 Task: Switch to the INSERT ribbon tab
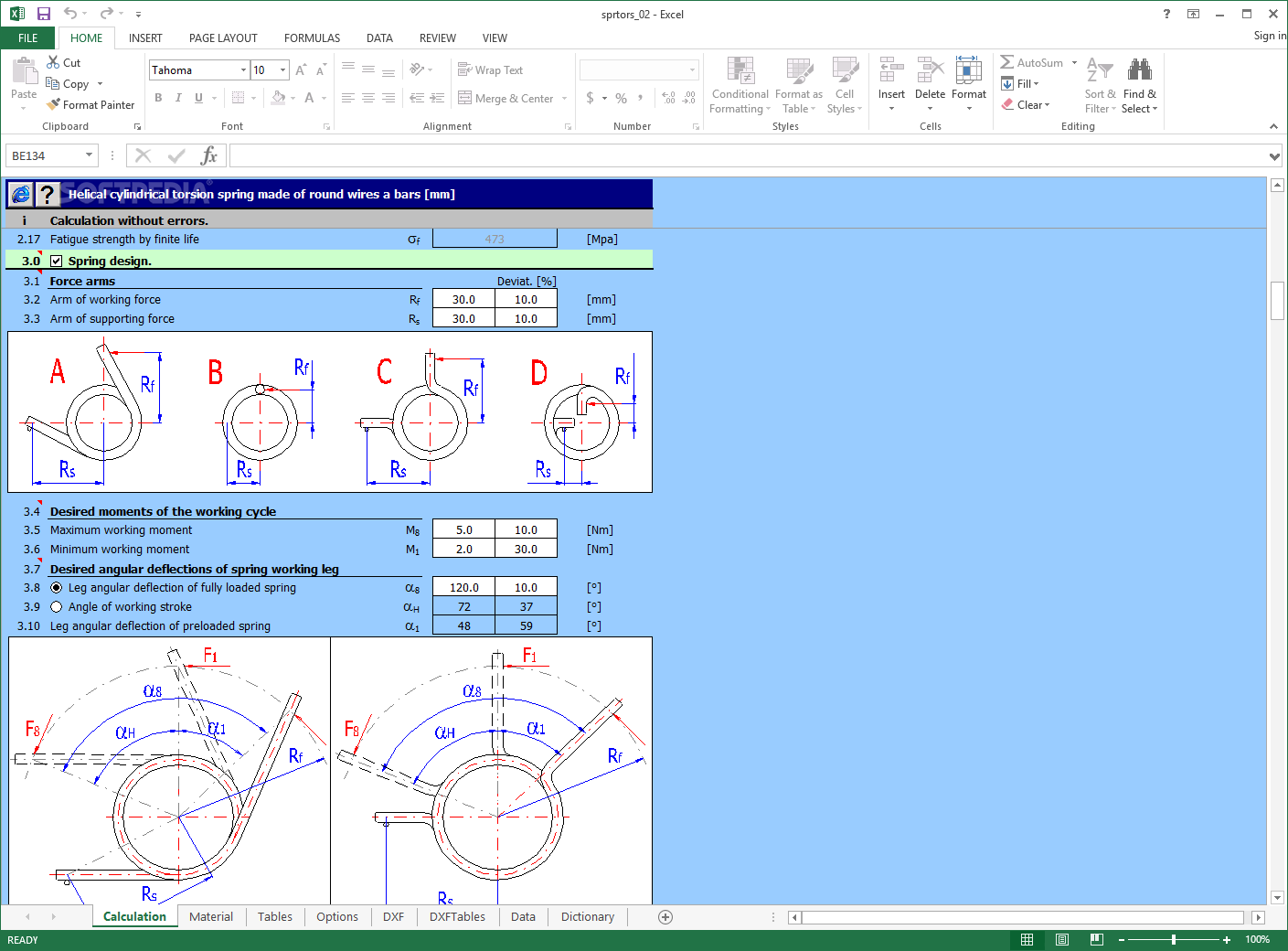pos(145,38)
